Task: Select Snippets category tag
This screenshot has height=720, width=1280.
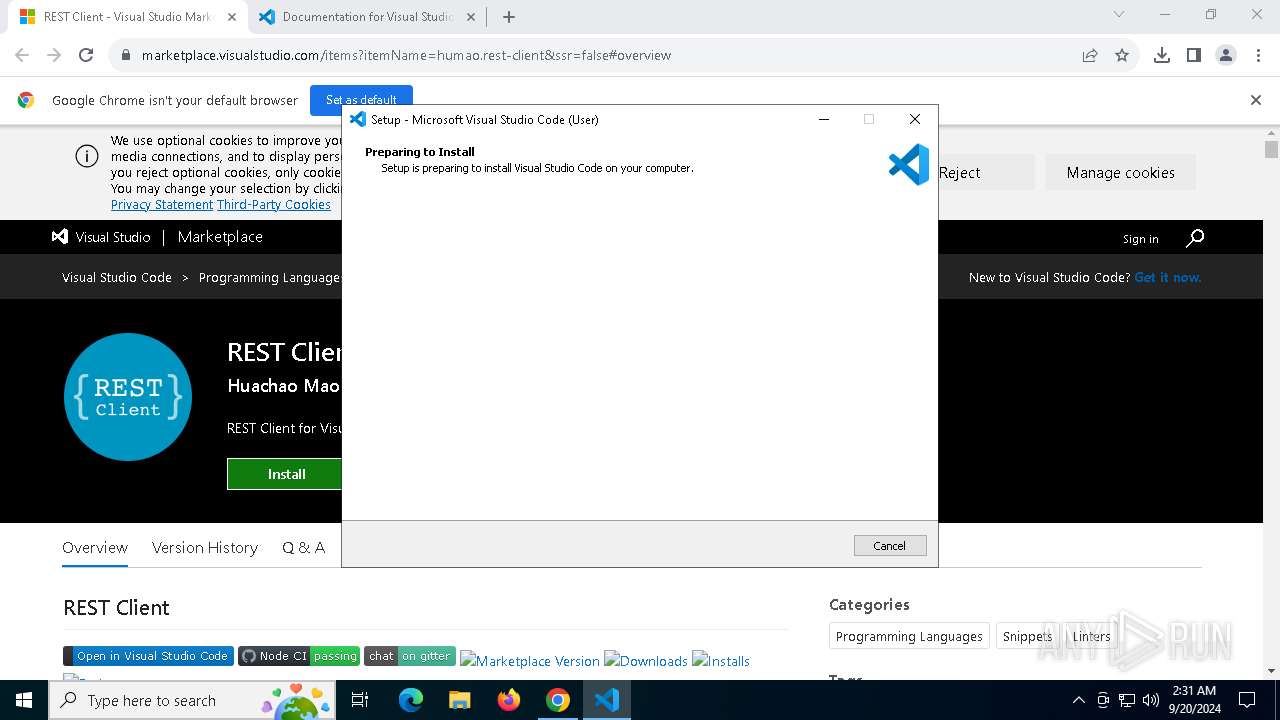Action: click(1027, 636)
